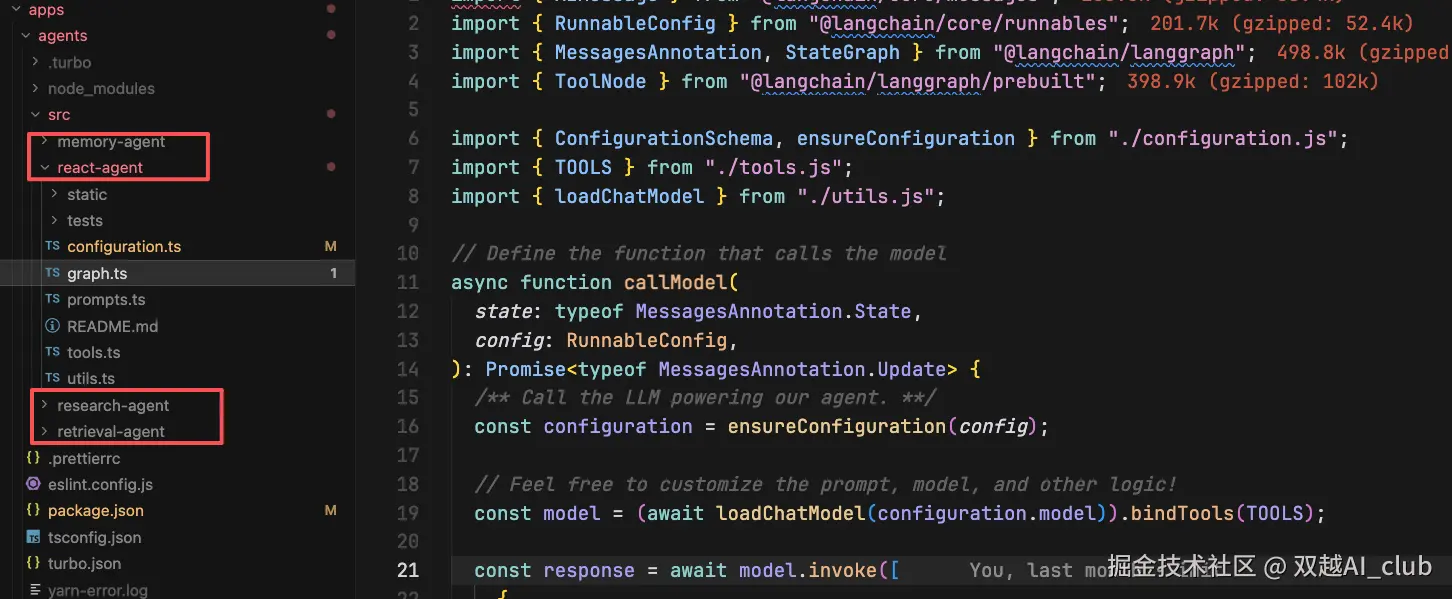1452x599 pixels.
Task: Expand the static folder chevron
Action: coord(55,194)
